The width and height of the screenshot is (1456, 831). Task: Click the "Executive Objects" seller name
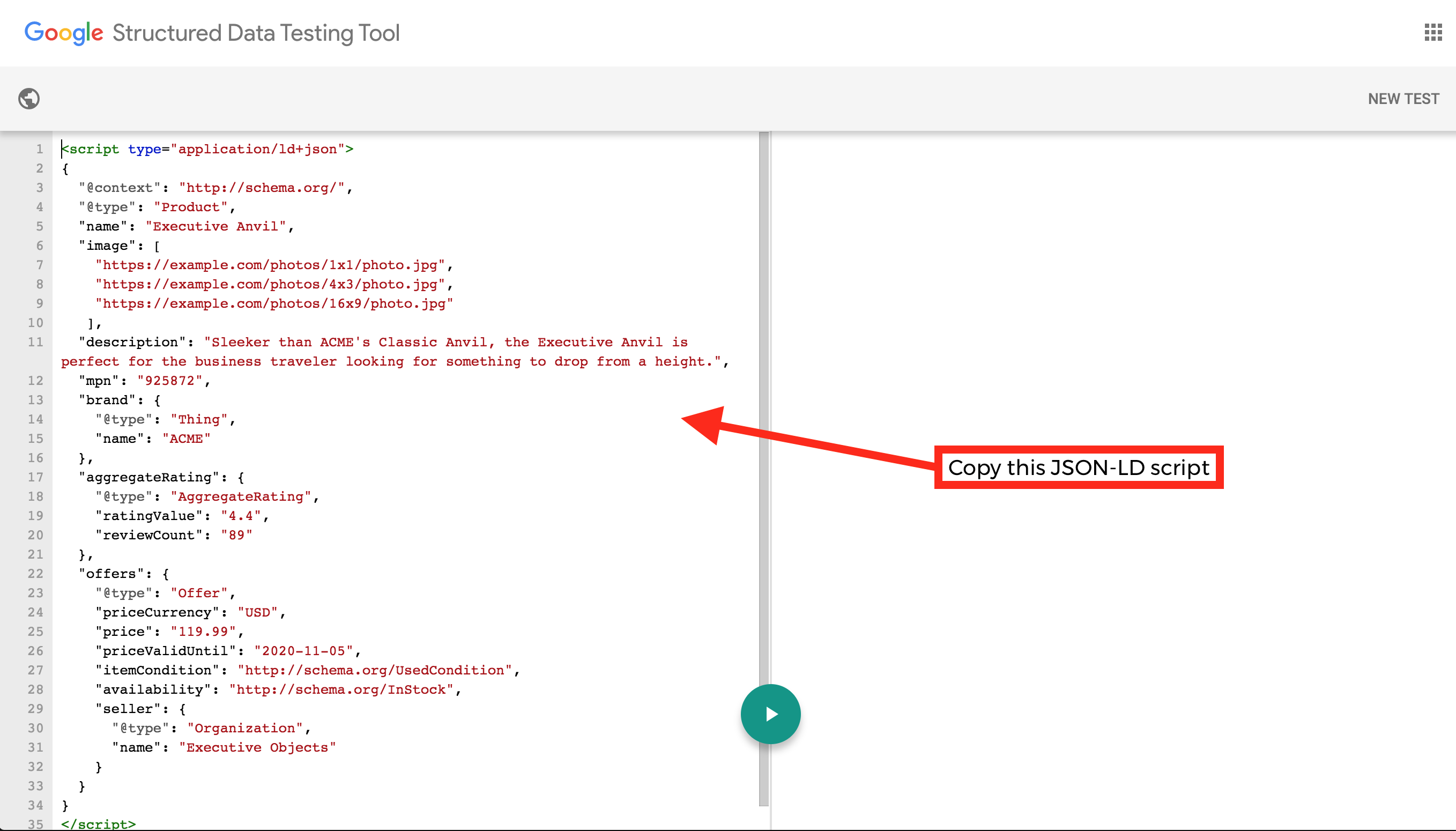(x=258, y=747)
